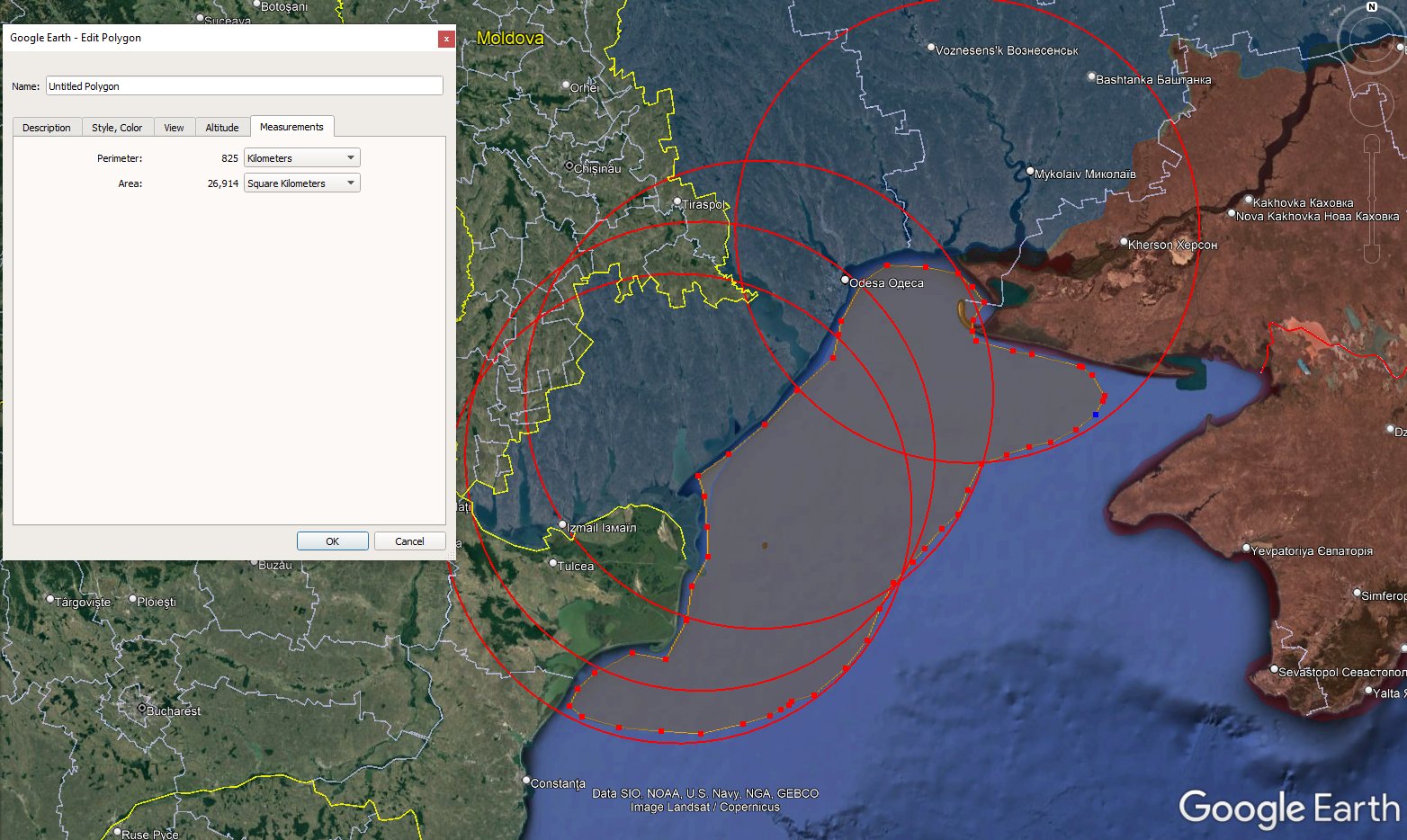The width and height of the screenshot is (1407, 840).
Task: Click the Sevastopol place marker
Action: [x=1274, y=669]
